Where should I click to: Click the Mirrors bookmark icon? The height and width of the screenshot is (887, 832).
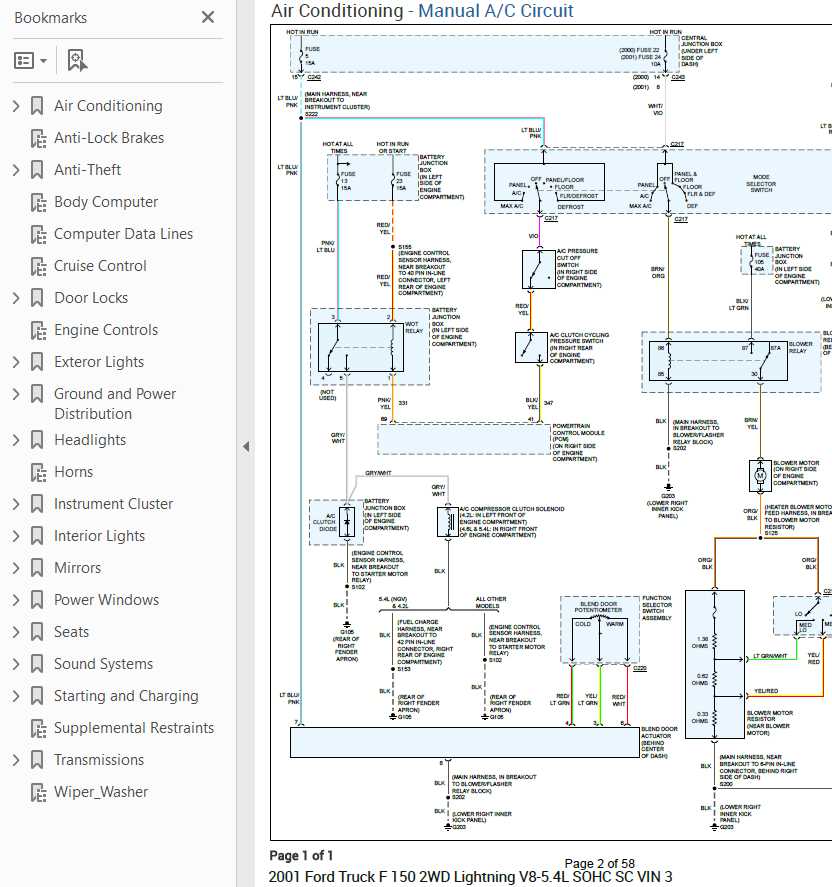[37, 567]
